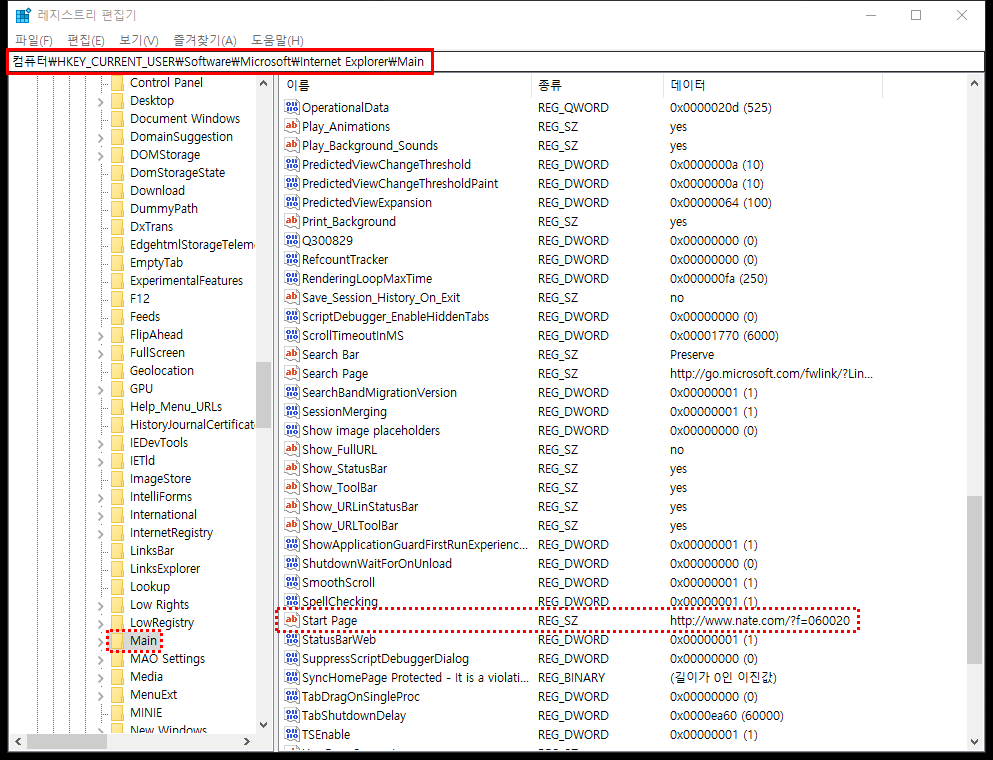Viewport: 993px width, 760px height.
Task: Expand the International key node
Action: (x=101, y=516)
